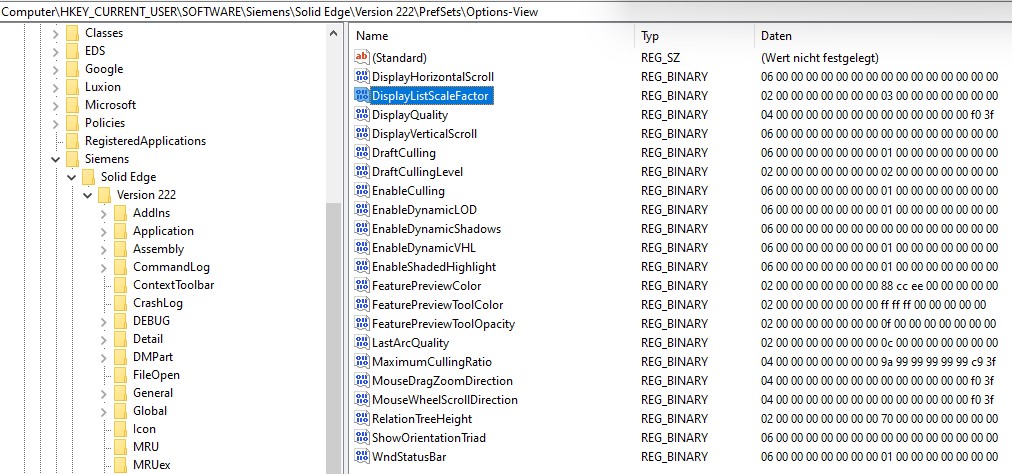
Task: Click '(Wert nicht festgelegt)' data cell
Action: click(x=820, y=58)
